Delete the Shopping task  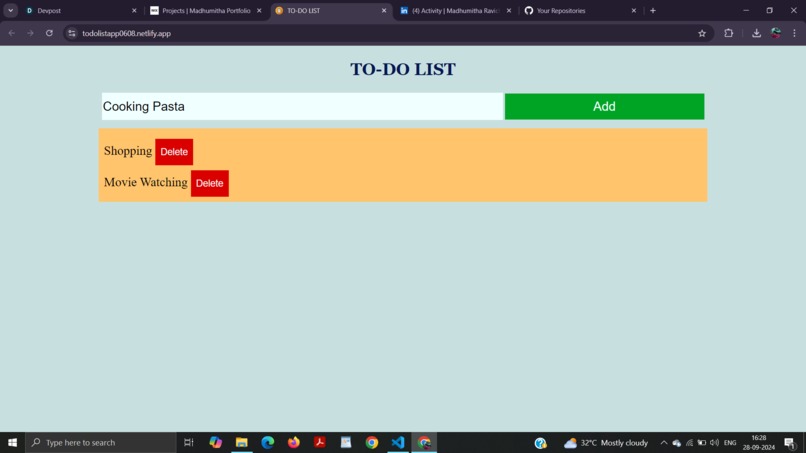174,152
